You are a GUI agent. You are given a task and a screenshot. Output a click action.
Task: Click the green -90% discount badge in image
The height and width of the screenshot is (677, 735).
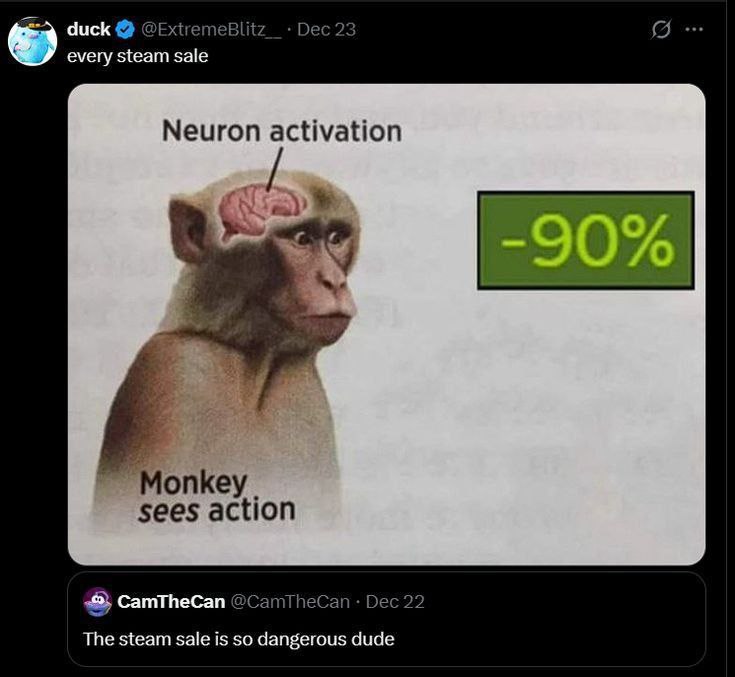[586, 241]
